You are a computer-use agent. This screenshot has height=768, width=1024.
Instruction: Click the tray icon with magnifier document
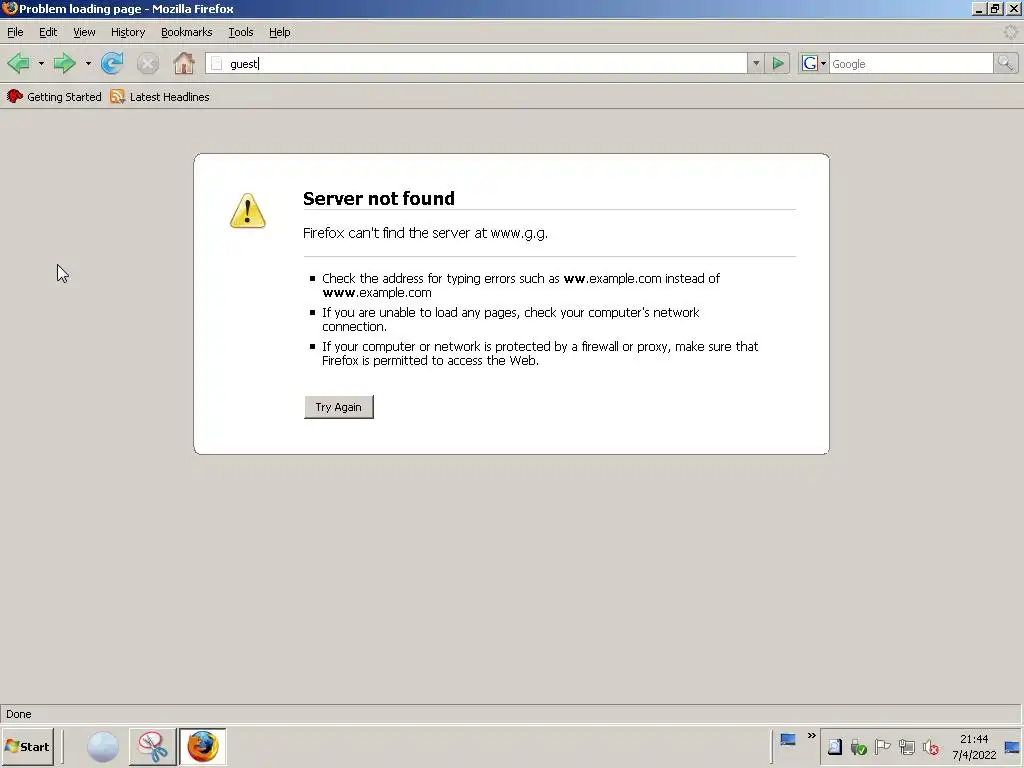point(835,747)
